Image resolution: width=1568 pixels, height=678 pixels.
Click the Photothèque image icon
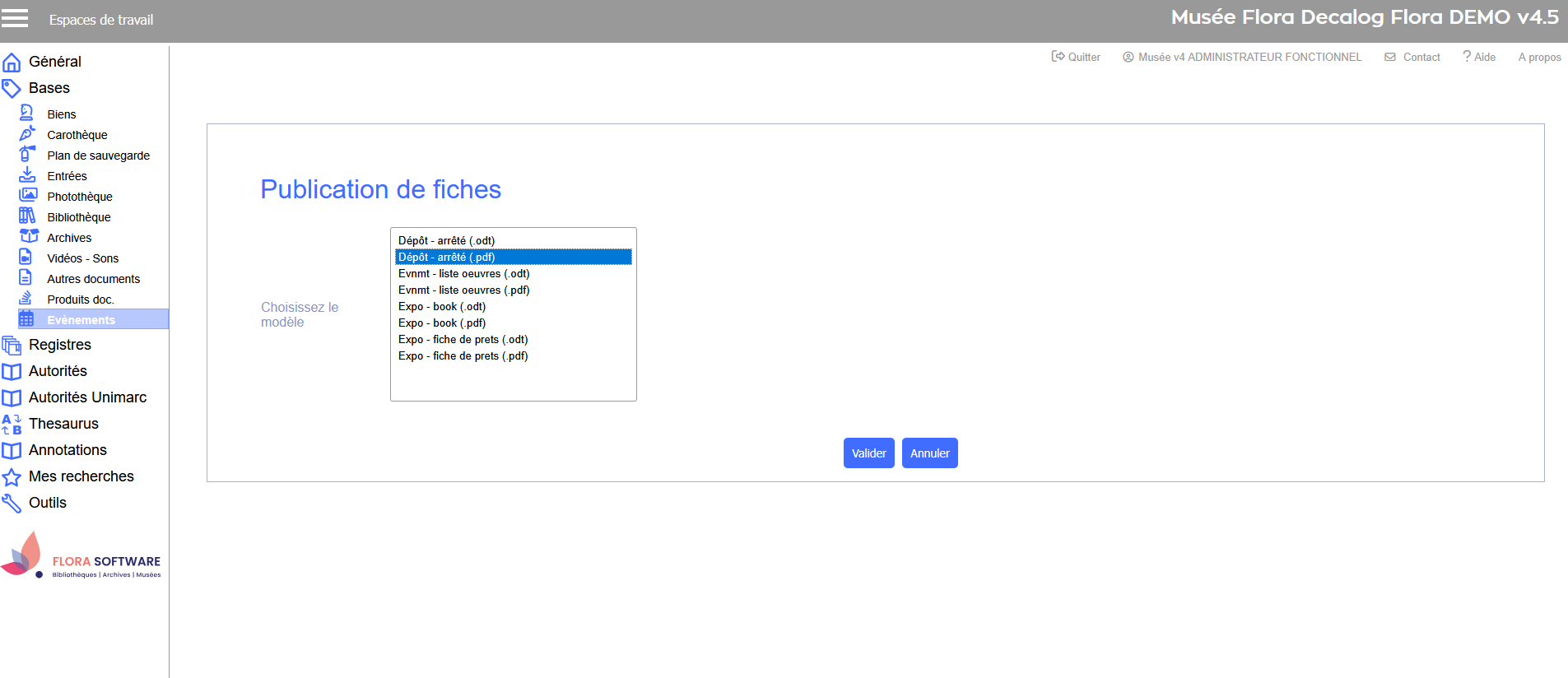click(27, 196)
